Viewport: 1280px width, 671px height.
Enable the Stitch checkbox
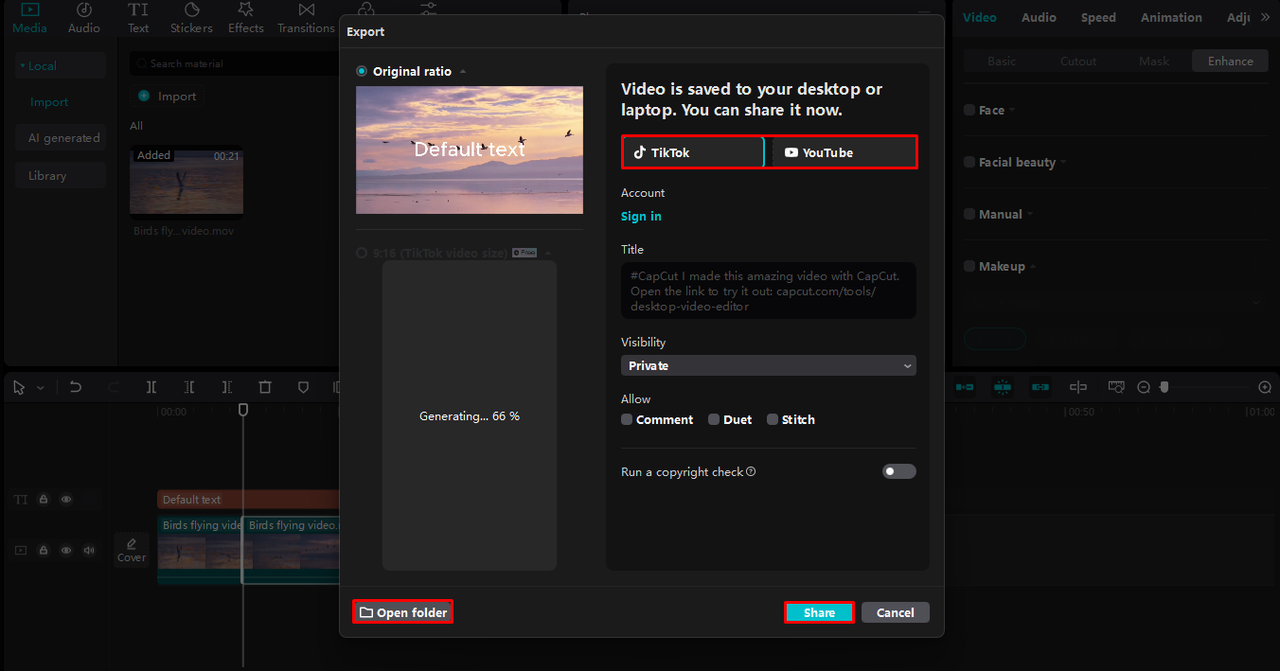point(773,420)
